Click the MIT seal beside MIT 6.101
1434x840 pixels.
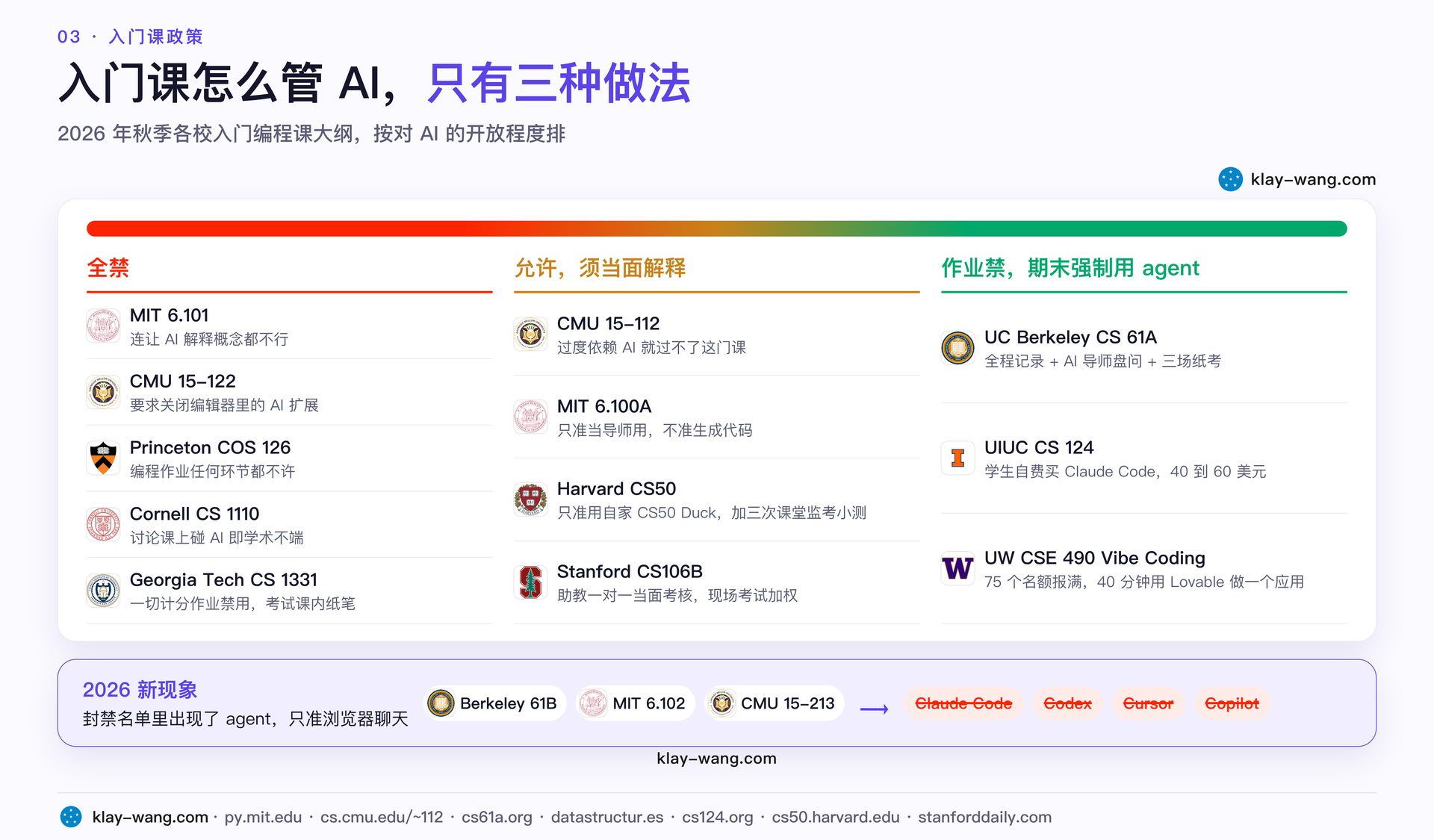103,326
